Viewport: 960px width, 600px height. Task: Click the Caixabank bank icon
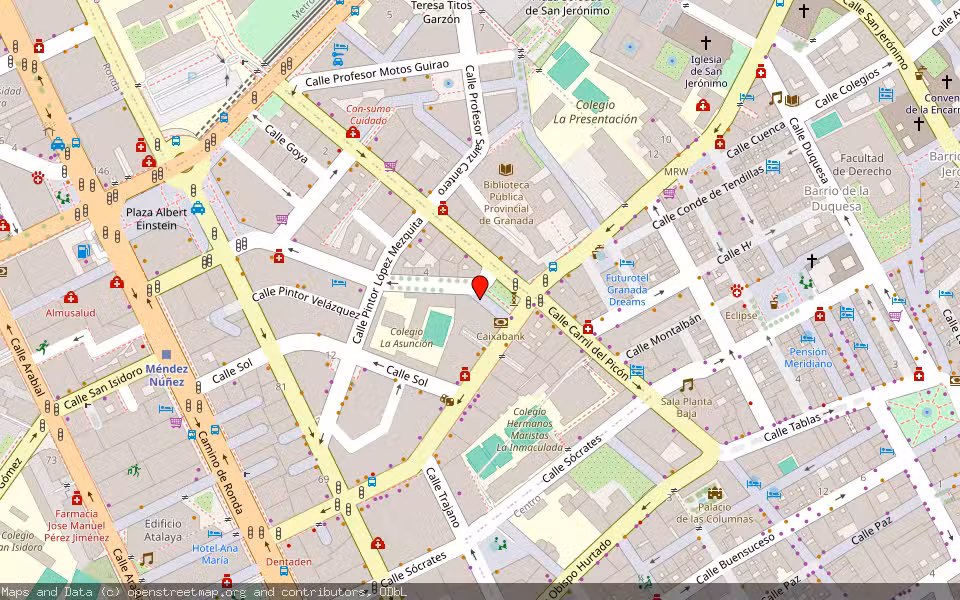[500, 323]
